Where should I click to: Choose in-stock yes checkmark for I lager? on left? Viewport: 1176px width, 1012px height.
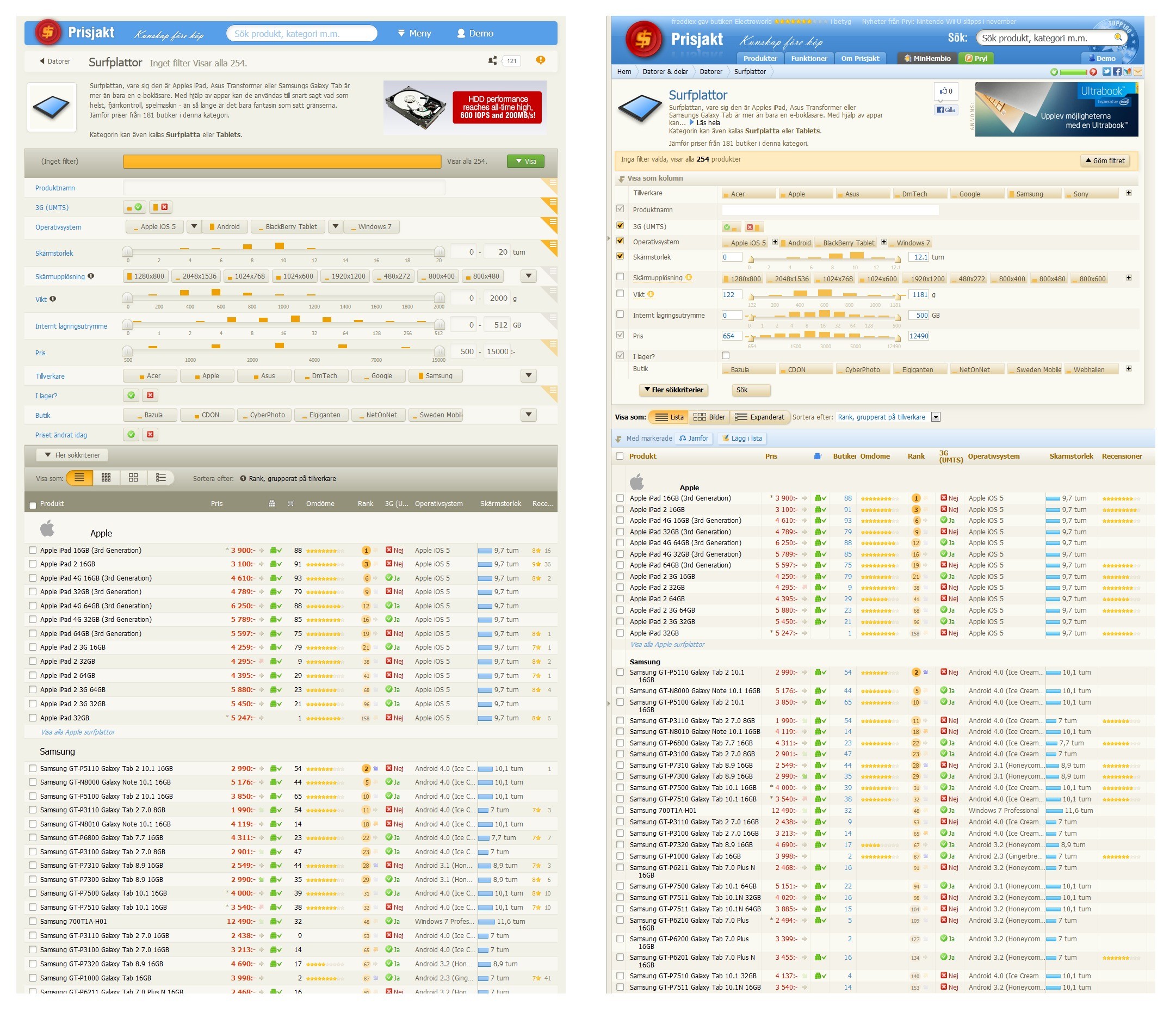point(131,395)
